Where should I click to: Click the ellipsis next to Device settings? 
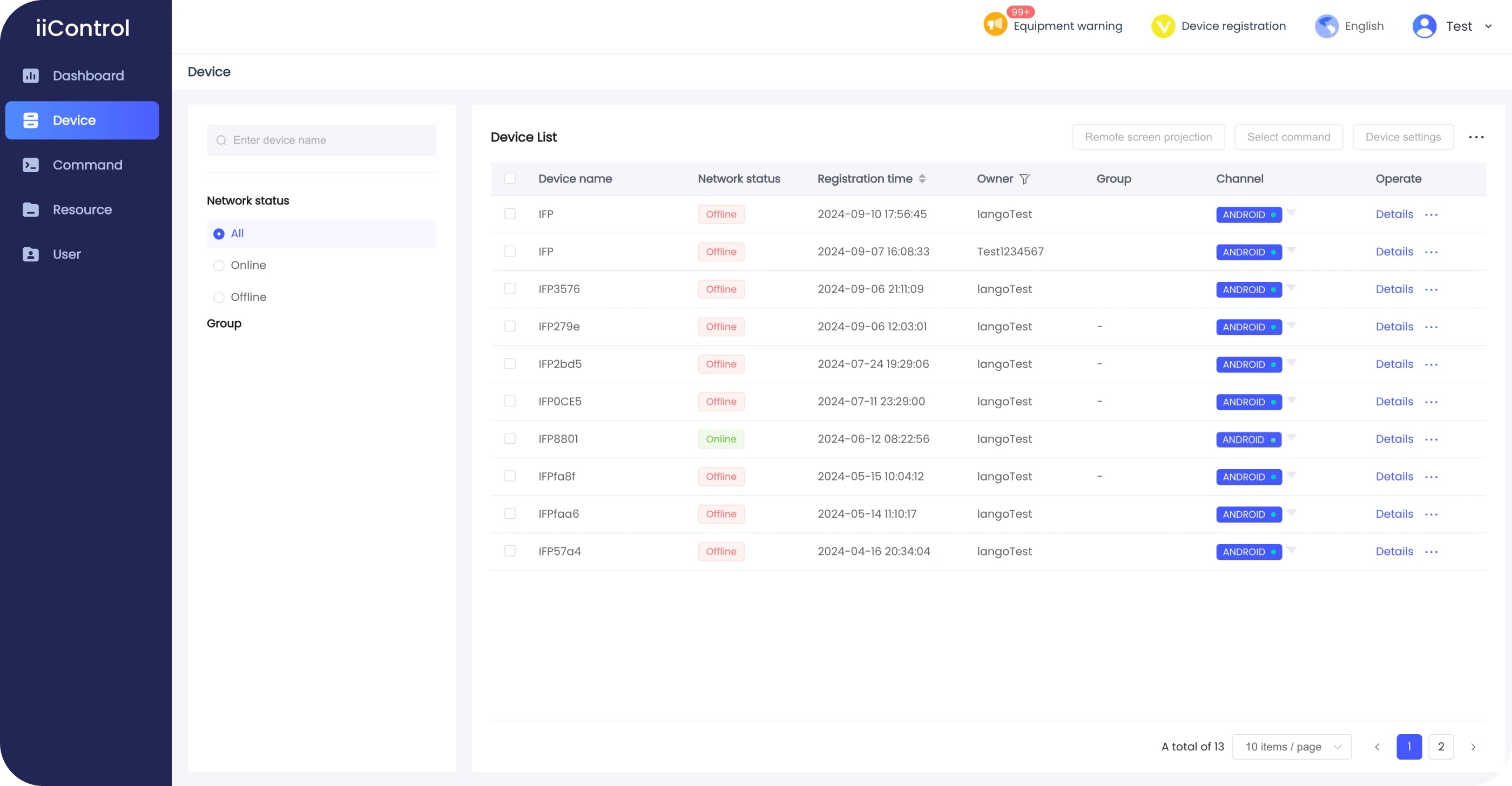click(x=1477, y=137)
